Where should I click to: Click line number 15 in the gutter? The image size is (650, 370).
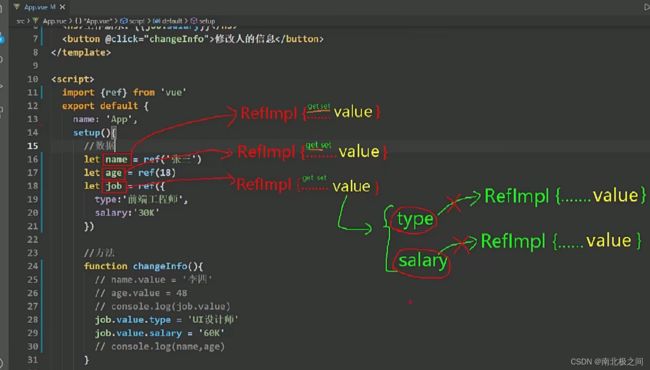point(32,146)
